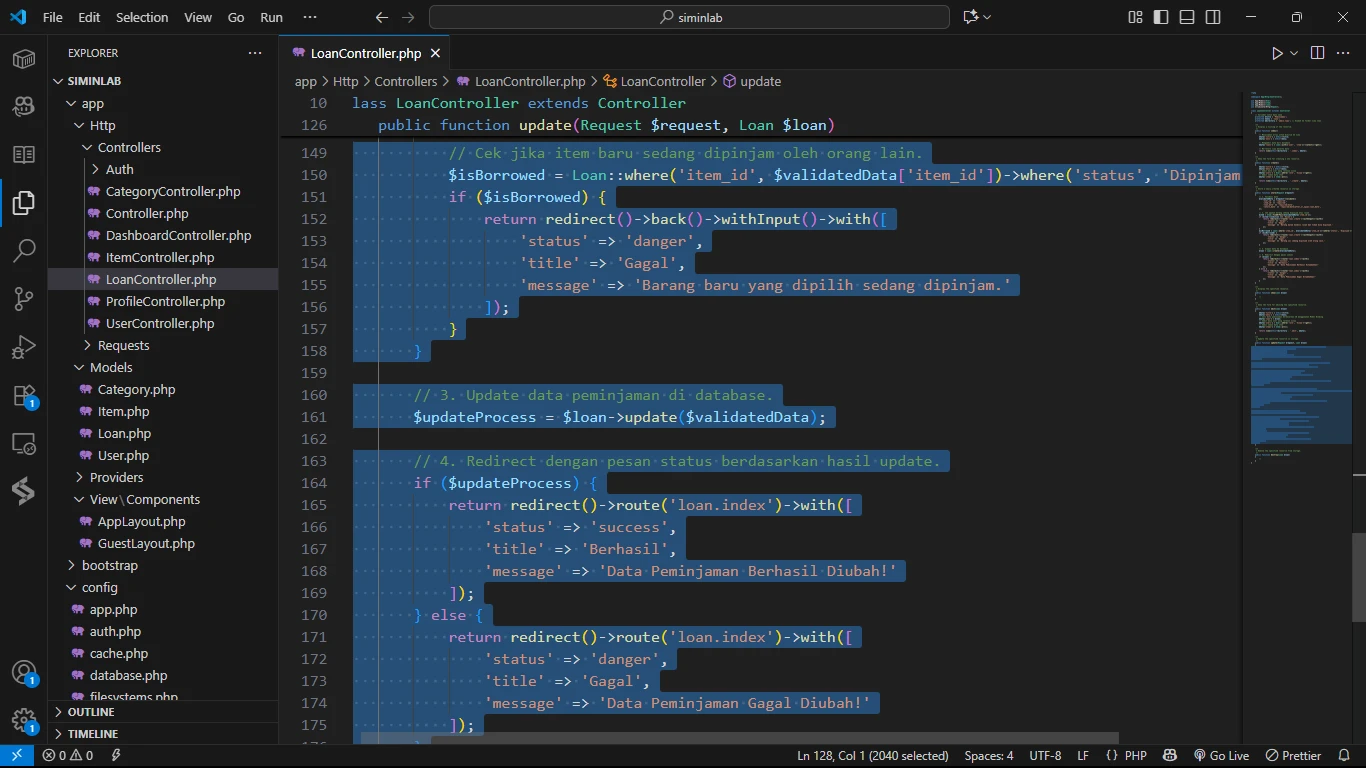The height and width of the screenshot is (768, 1366).
Task: Open the Run and Debug view
Action: 24,347
